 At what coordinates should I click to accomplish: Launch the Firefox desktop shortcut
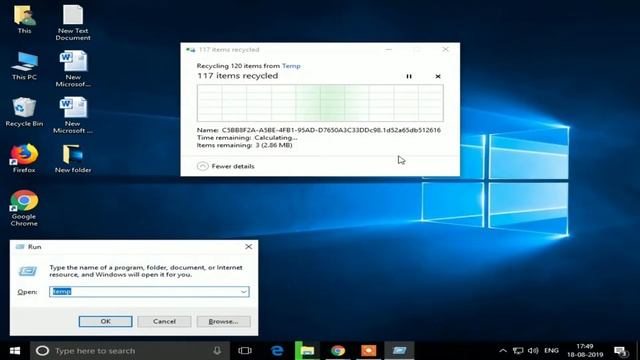[x=24, y=158]
